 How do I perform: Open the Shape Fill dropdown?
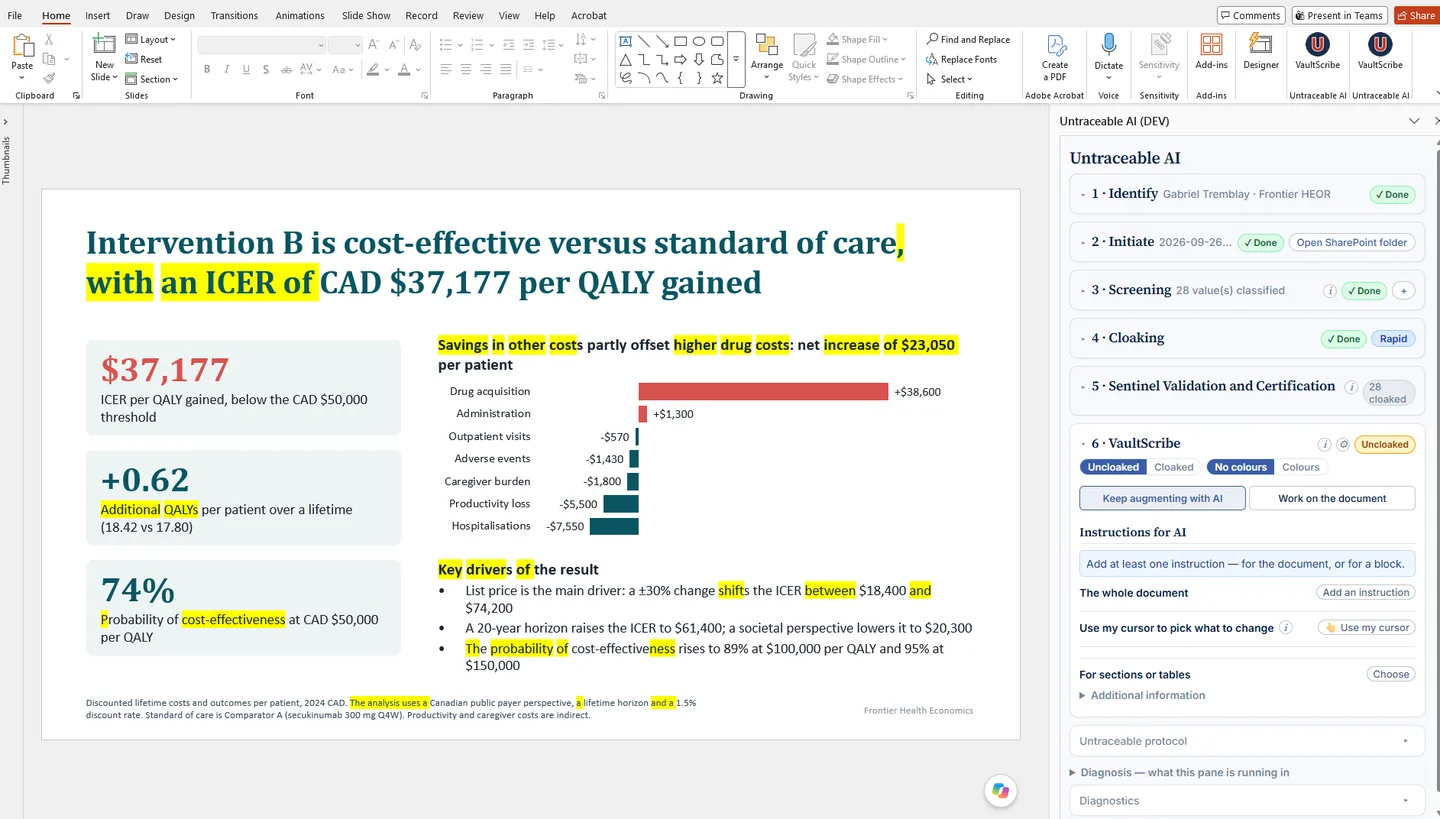pos(857,40)
